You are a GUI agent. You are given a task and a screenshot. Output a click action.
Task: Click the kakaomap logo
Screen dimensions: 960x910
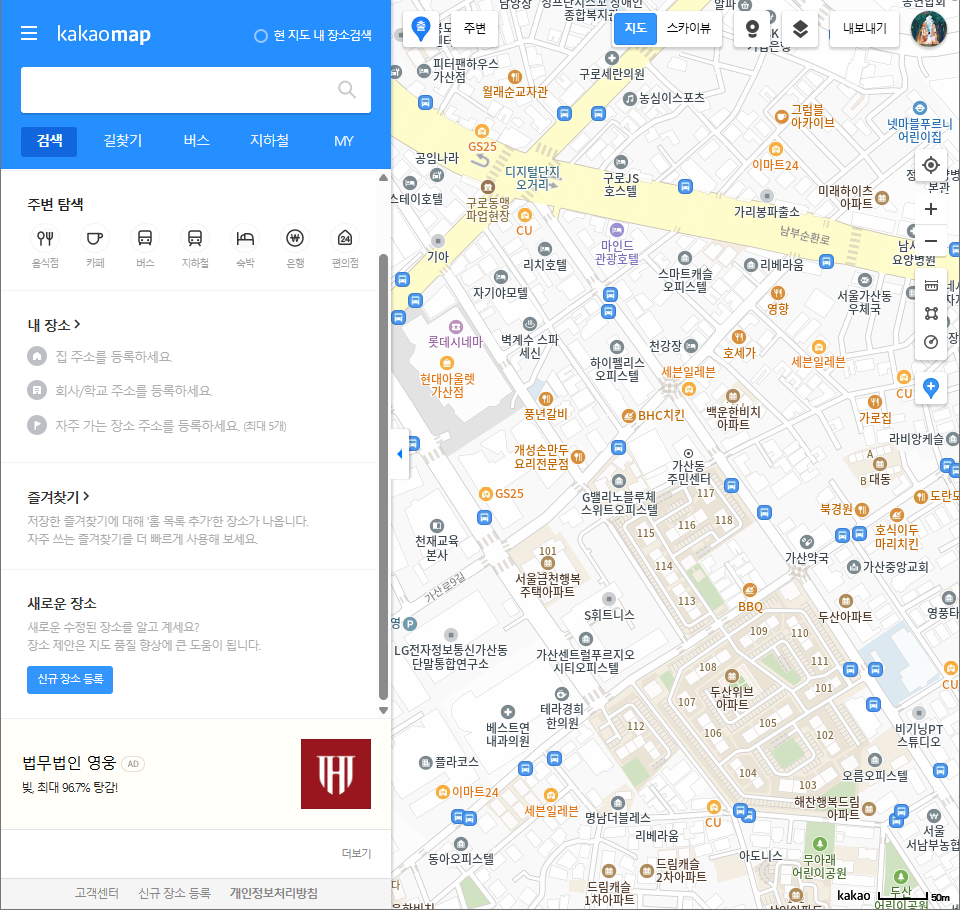pos(103,34)
